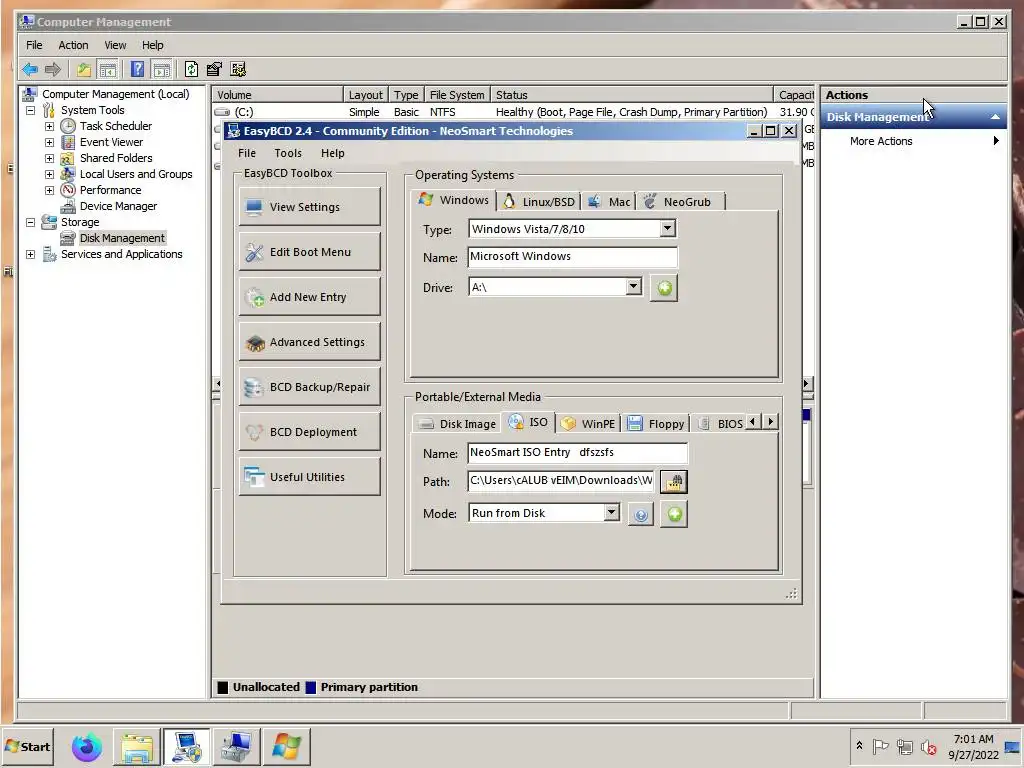Open the Drive dropdown showing A:\
This screenshot has height=768, width=1024.
(633, 286)
